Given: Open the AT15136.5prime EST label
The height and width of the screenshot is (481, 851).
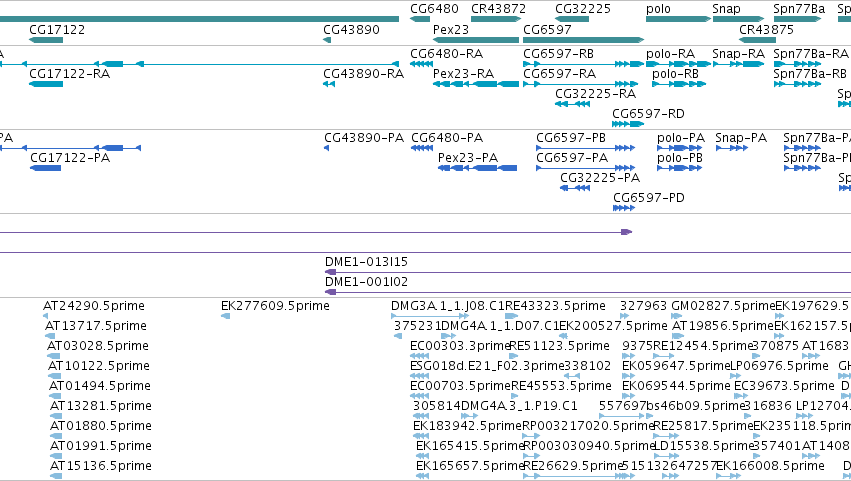Looking at the screenshot, I should (x=101, y=466).
